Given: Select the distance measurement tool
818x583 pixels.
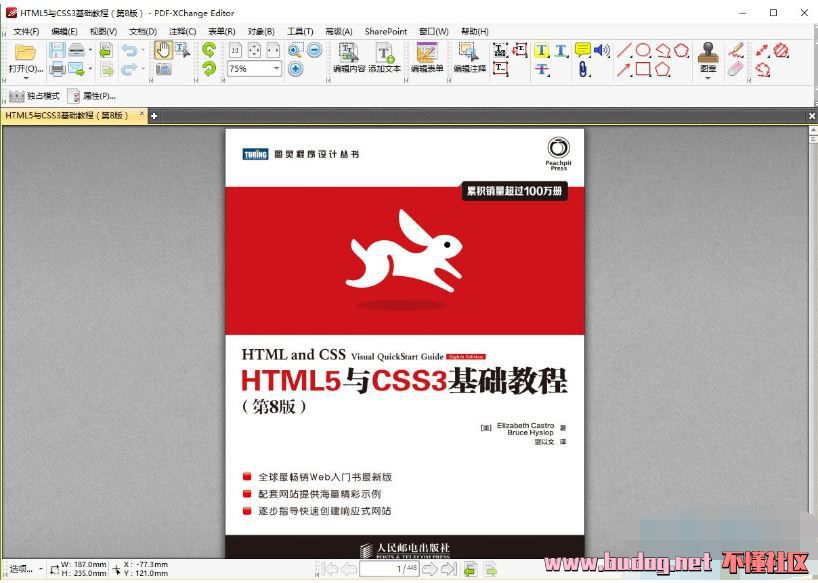Looking at the screenshot, I should [x=762, y=50].
